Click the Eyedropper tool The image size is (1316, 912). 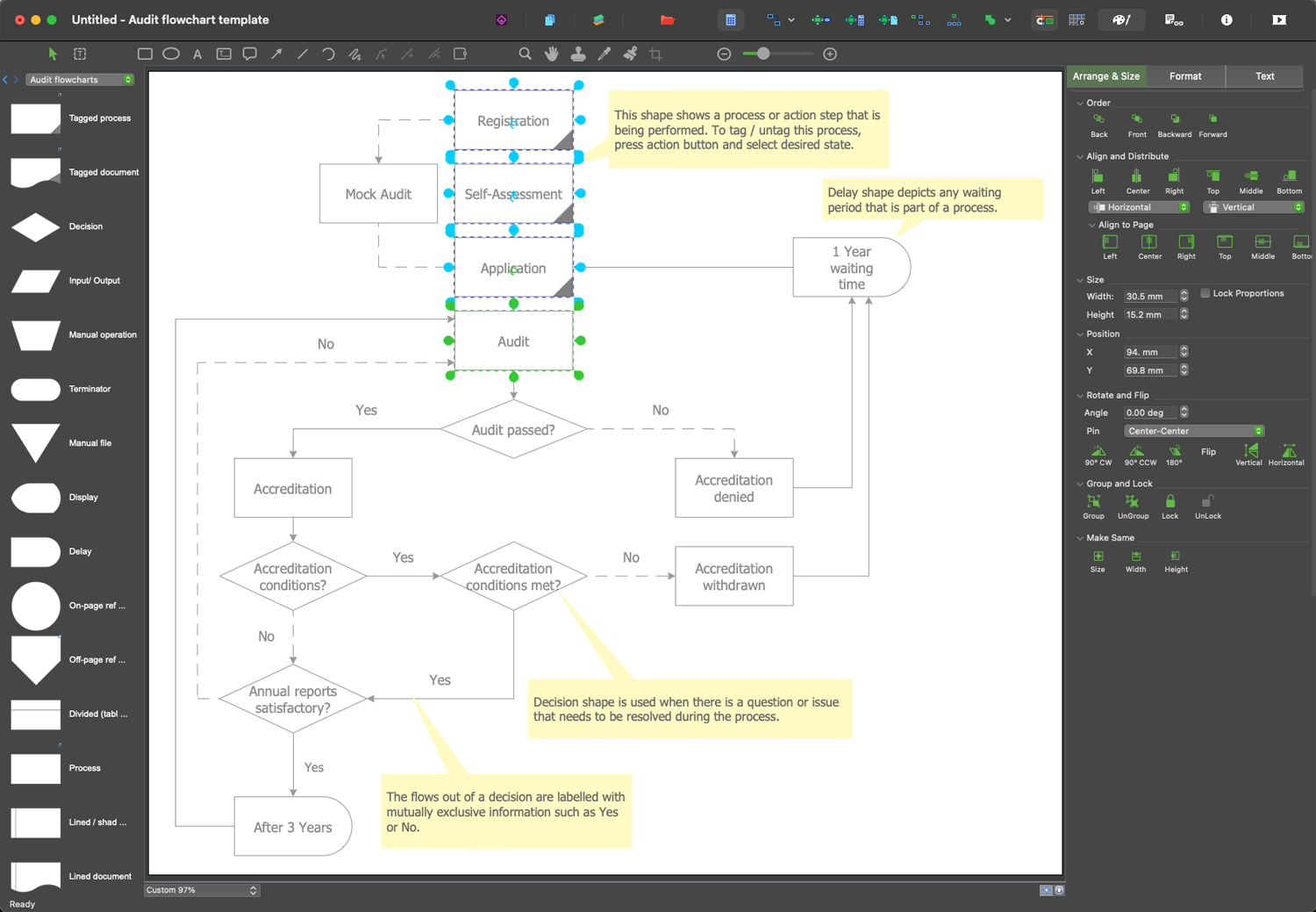coord(604,54)
